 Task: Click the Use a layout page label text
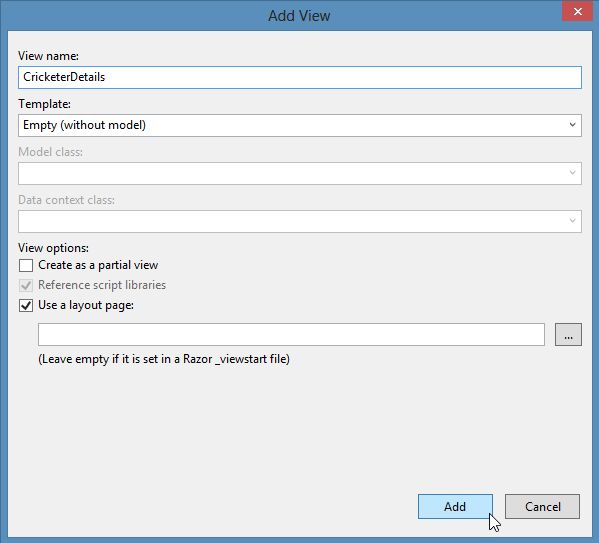click(x=86, y=305)
